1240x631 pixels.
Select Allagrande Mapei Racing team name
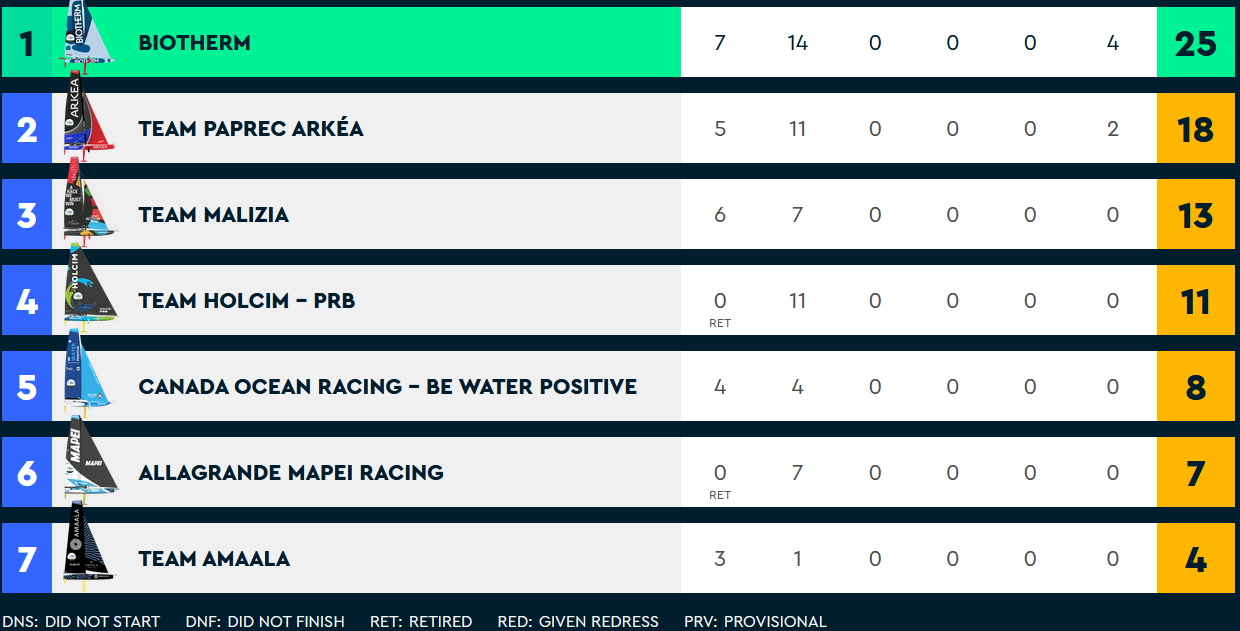point(291,473)
